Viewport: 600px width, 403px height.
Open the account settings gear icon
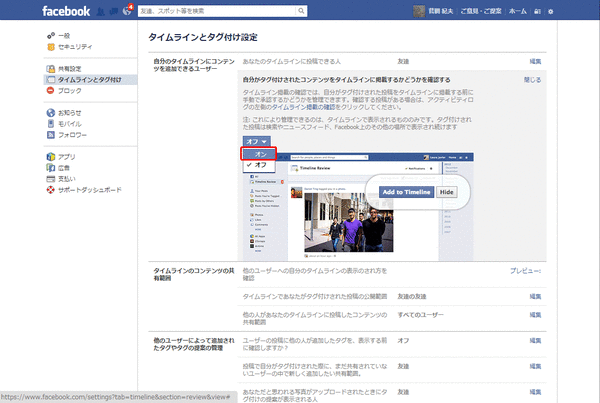551,11
